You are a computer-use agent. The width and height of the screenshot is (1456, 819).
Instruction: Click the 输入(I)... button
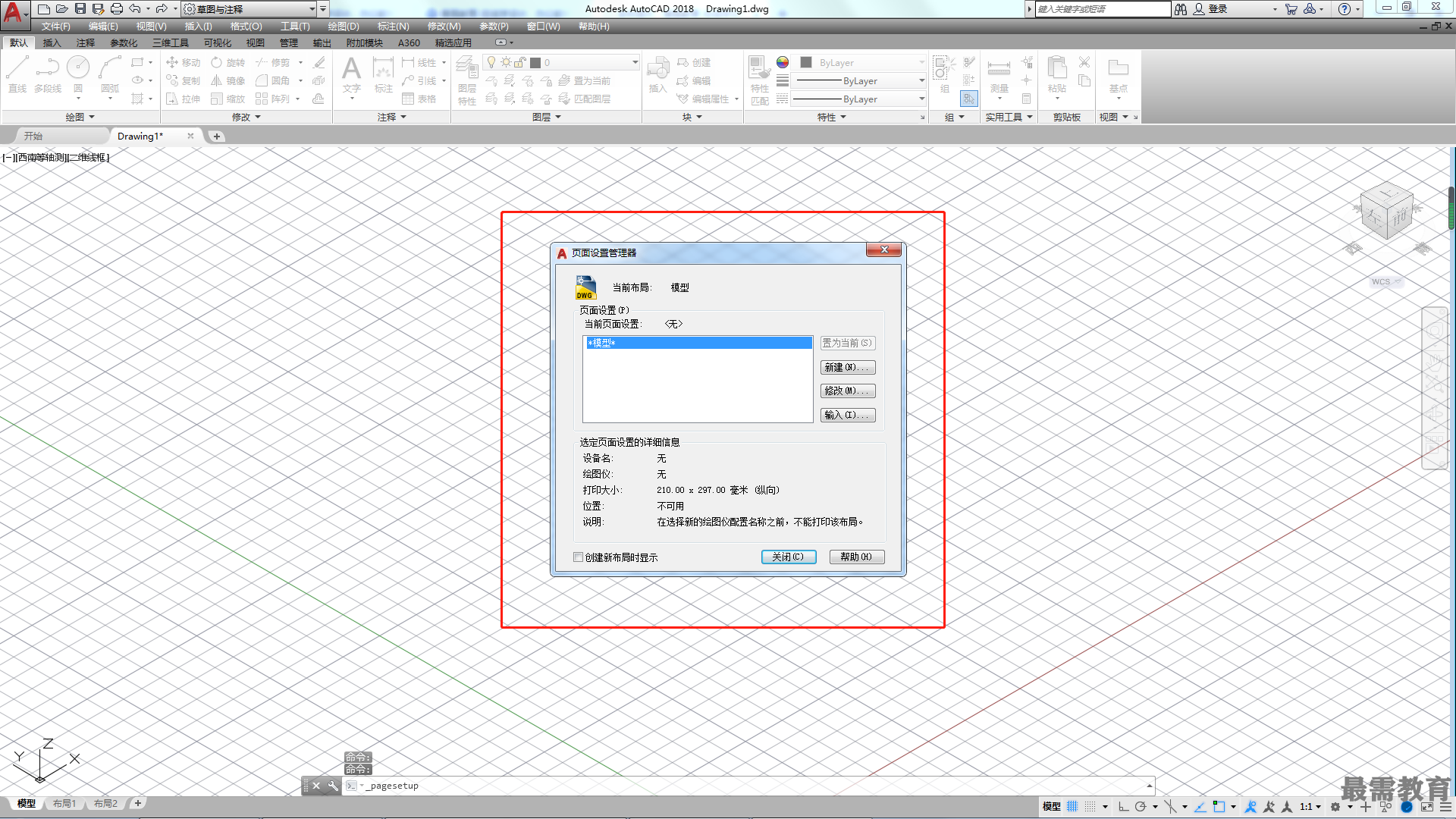coord(848,415)
